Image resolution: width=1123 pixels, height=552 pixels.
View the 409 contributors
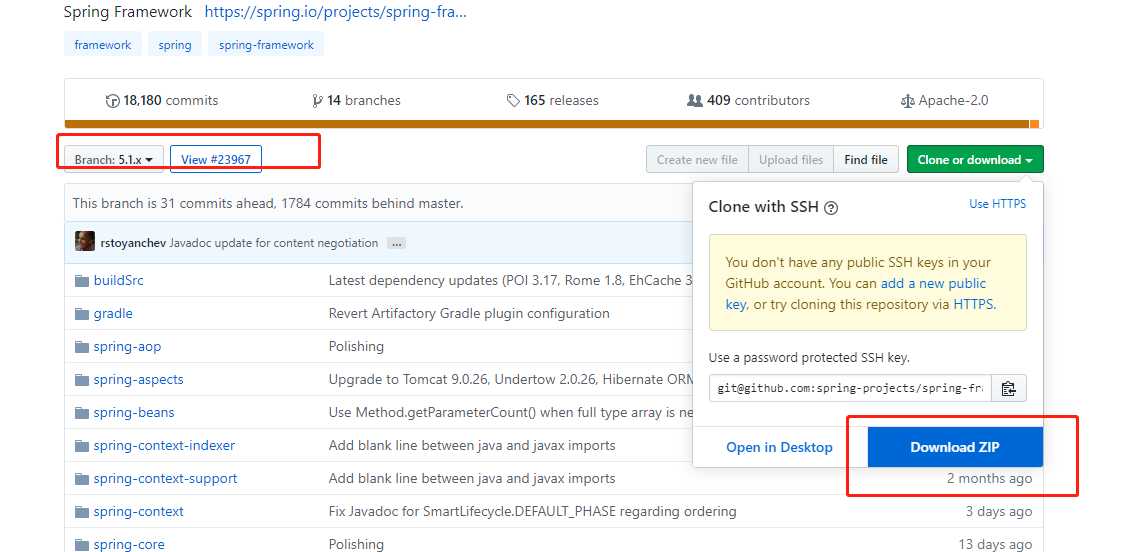pos(748,100)
